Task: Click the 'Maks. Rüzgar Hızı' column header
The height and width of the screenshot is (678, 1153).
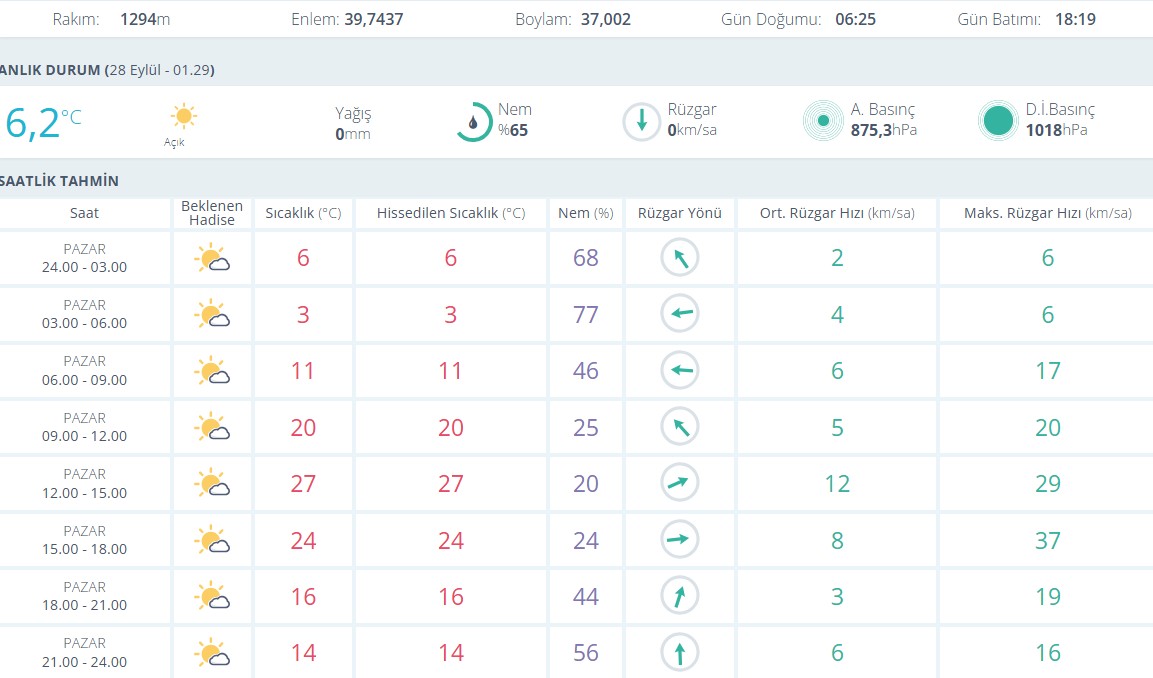Action: tap(1047, 213)
